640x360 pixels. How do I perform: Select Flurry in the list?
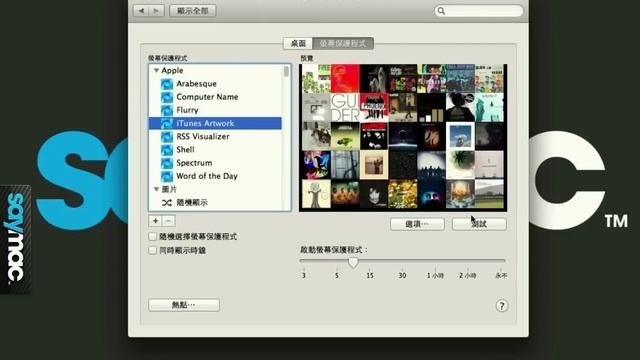point(215,110)
